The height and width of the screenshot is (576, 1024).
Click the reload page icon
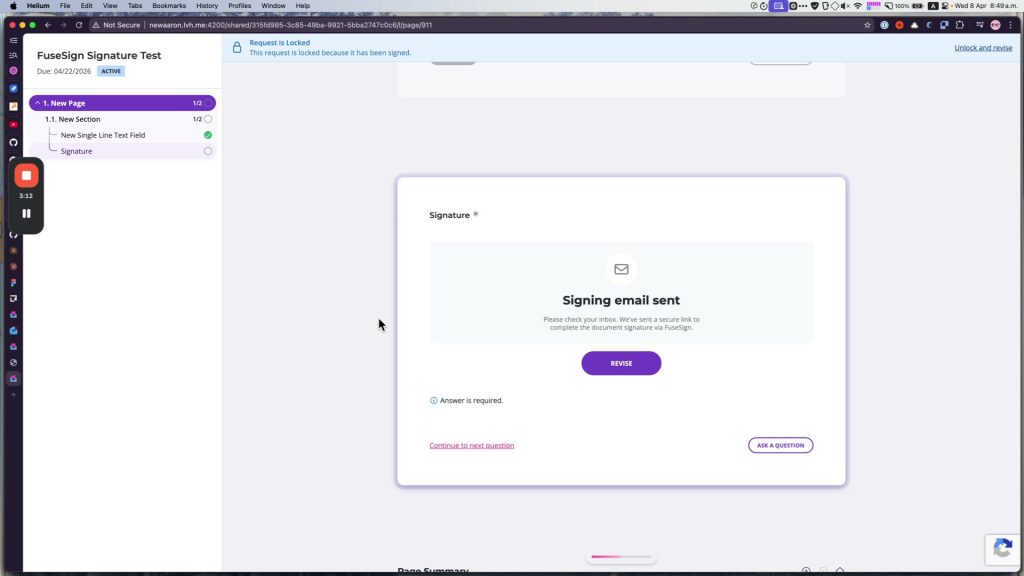(79, 25)
